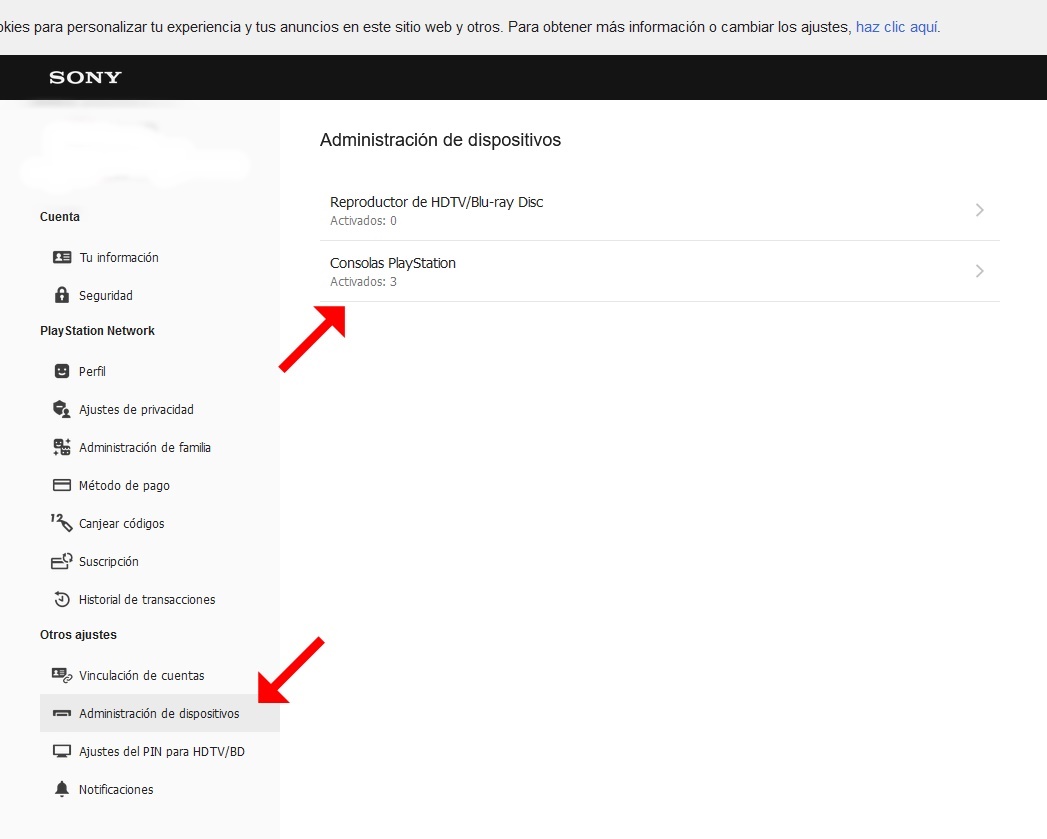
Task: Click the Método de pago card icon
Action: [62, 485]
